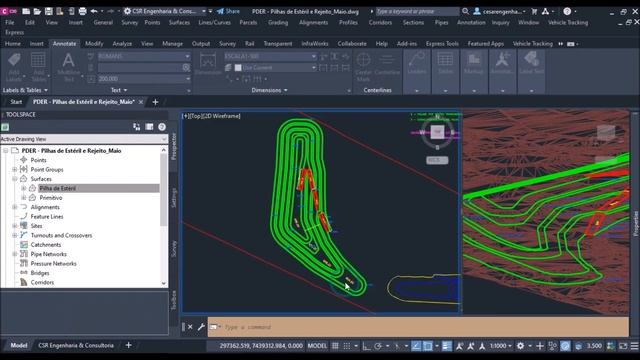Click the New drawing icon in quick access toolbar

pos(26,11)
